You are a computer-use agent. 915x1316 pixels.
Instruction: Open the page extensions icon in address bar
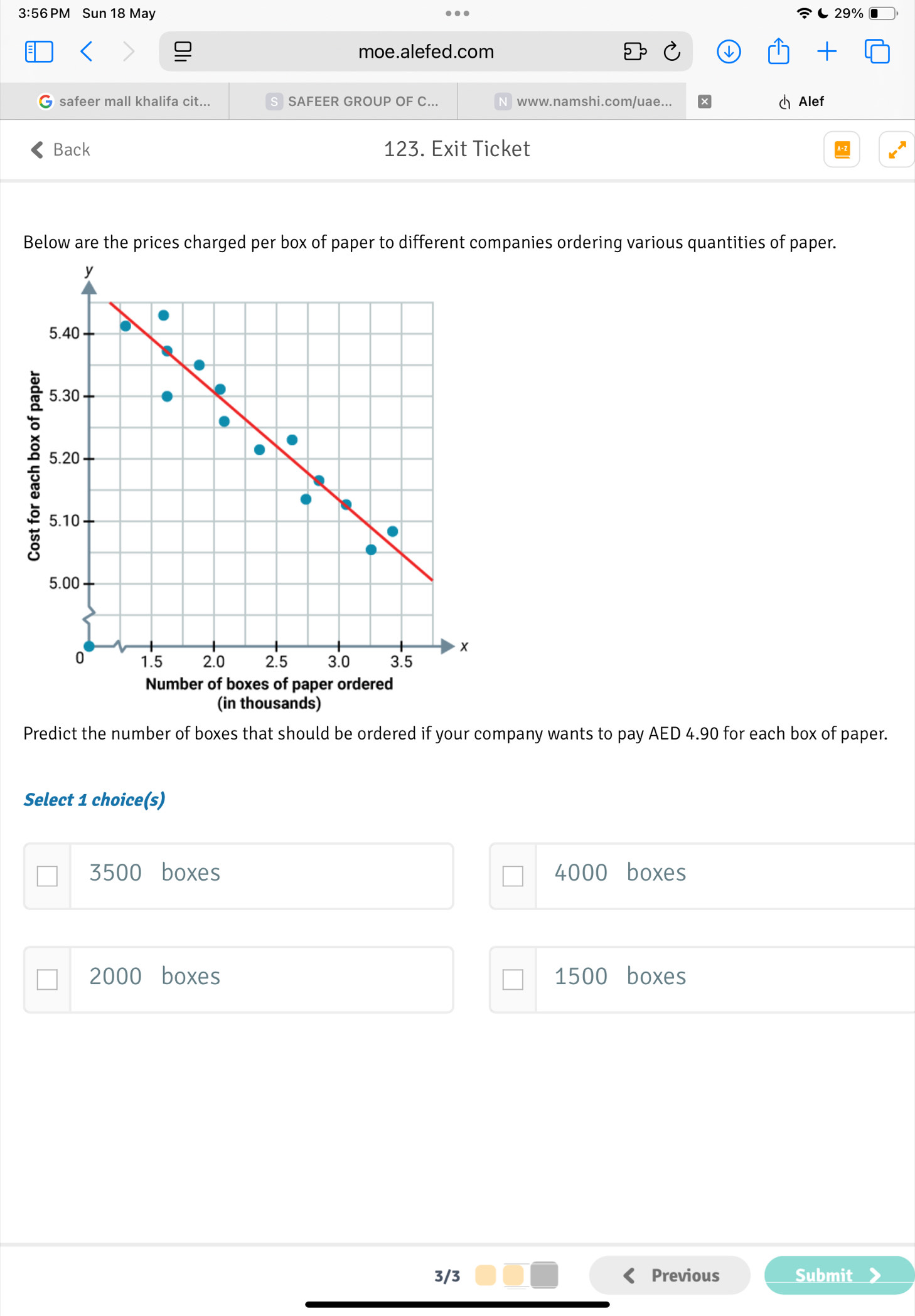[634, 51]
